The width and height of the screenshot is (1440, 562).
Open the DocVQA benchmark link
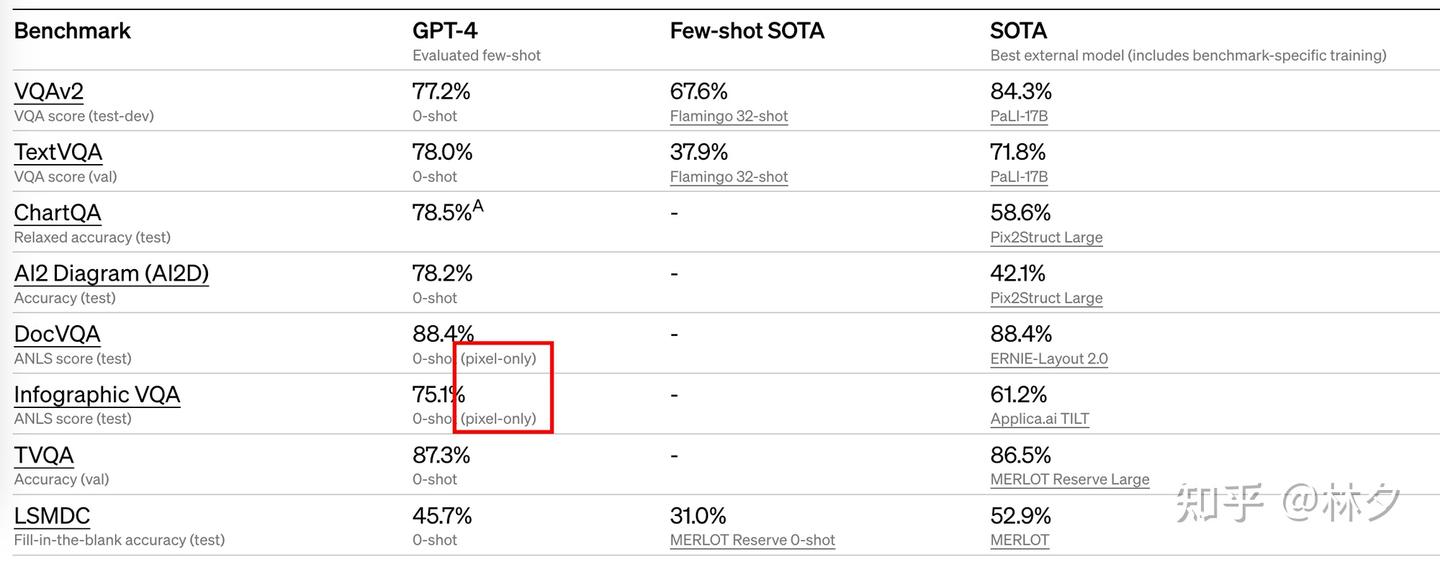[x=57, y=334]
